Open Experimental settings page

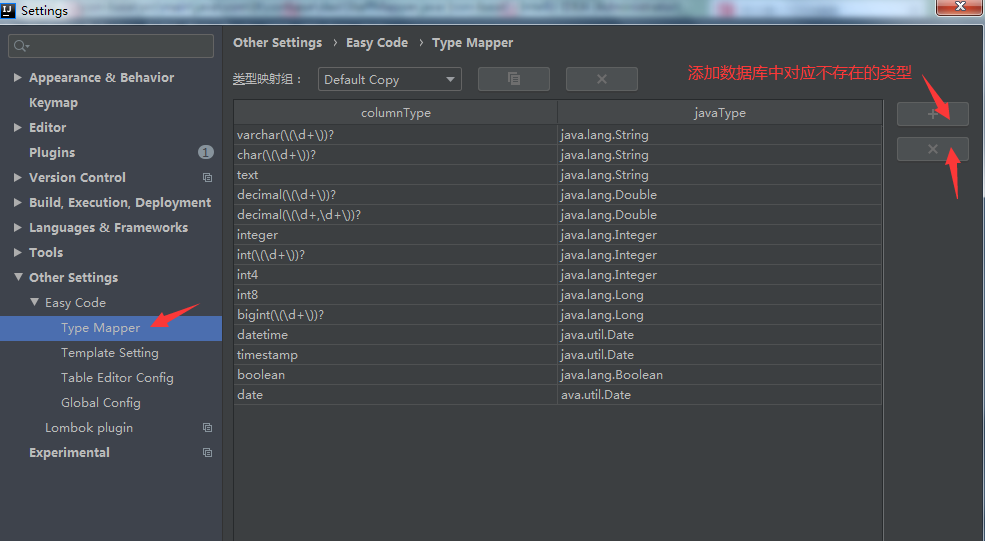[69, 453]
